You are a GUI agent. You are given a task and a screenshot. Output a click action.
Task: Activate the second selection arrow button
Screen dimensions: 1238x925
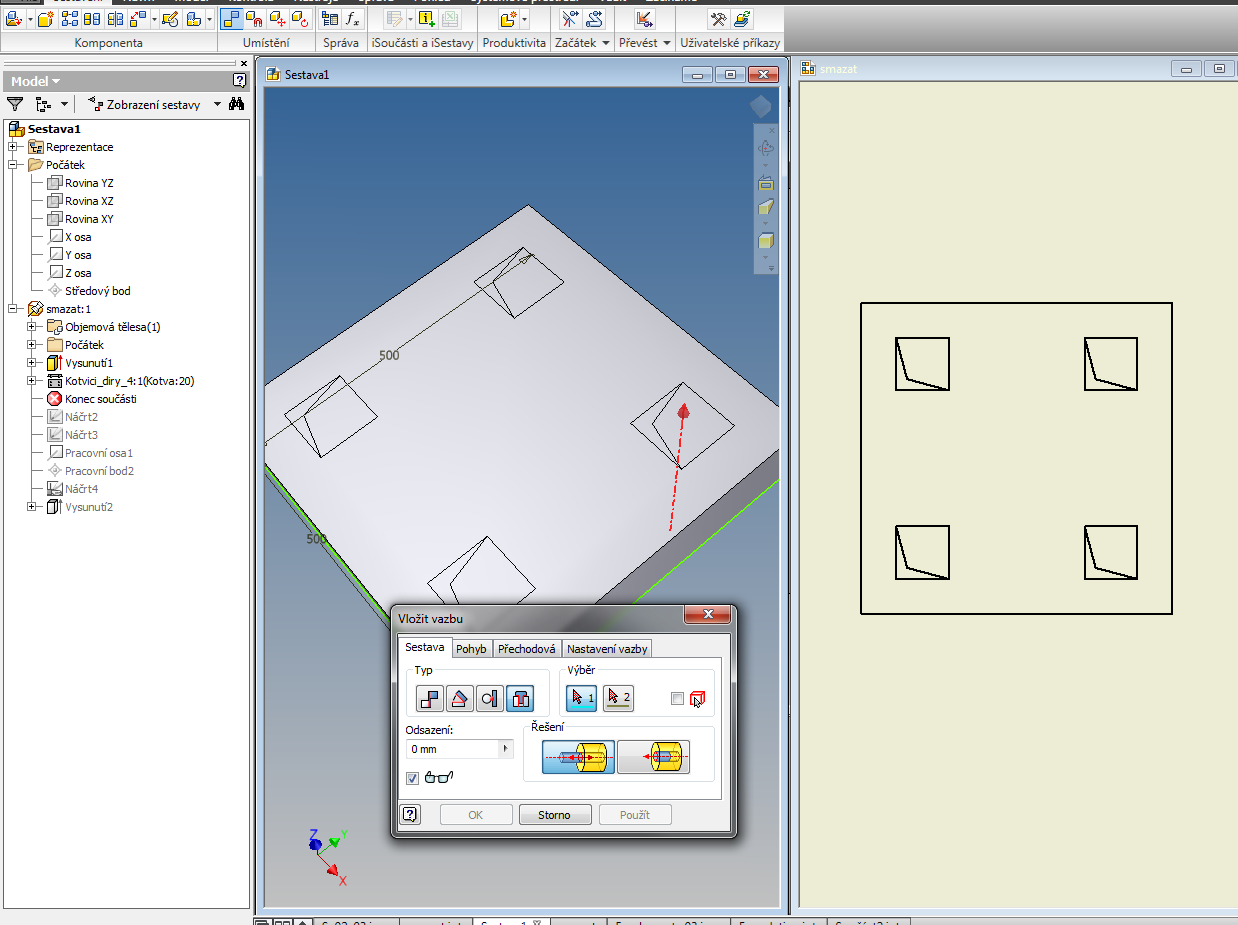pyautogui.click(x=618, y=698)
